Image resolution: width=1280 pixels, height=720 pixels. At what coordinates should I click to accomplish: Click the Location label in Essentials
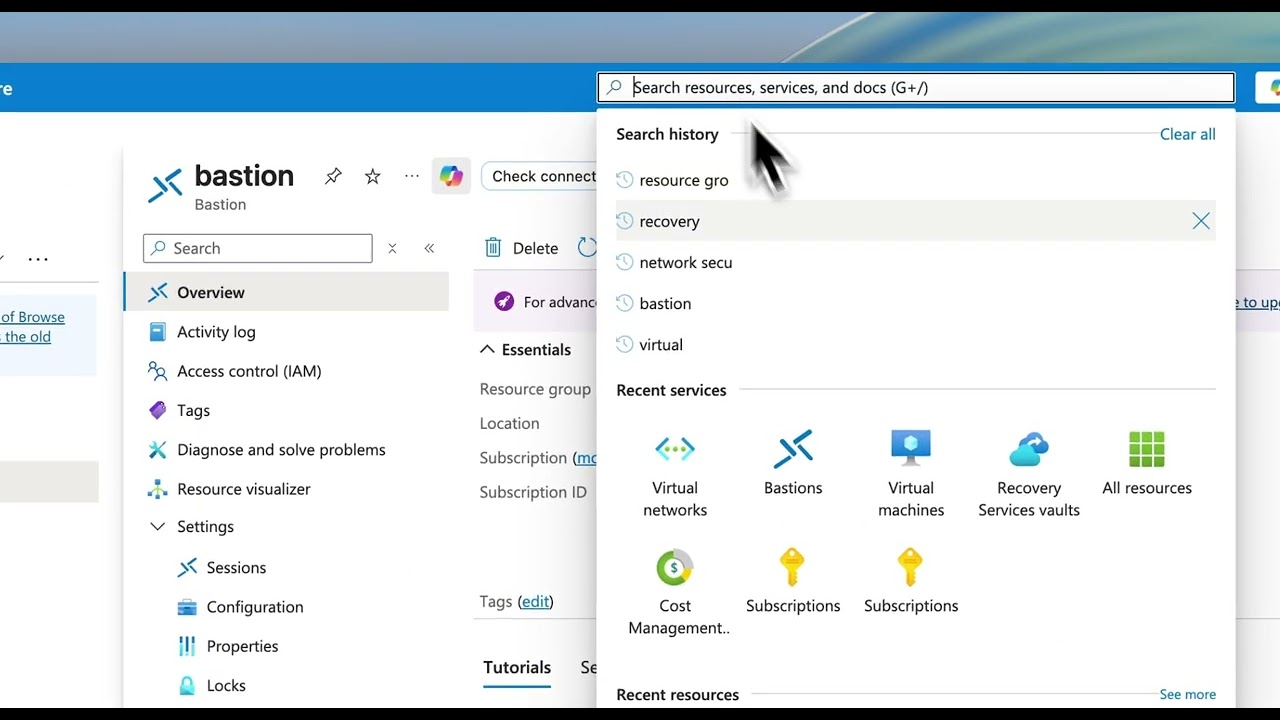click(x=509, y=423)
